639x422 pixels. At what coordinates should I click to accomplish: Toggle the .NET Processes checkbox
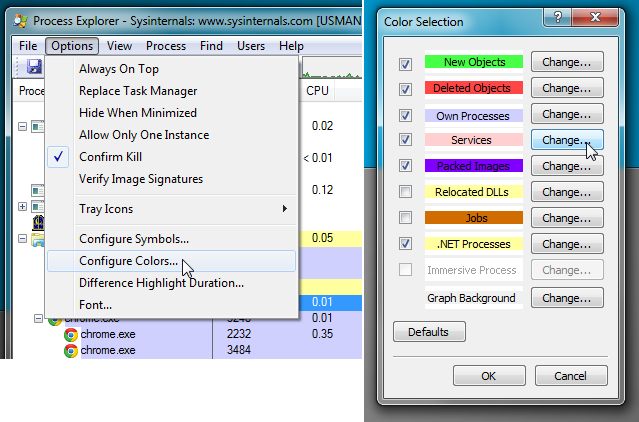click(405, 244)
